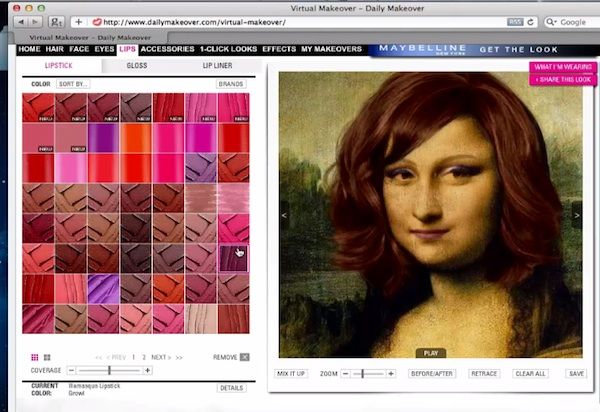Open 1-CLICK LOOKS

(x=228, y=49)
